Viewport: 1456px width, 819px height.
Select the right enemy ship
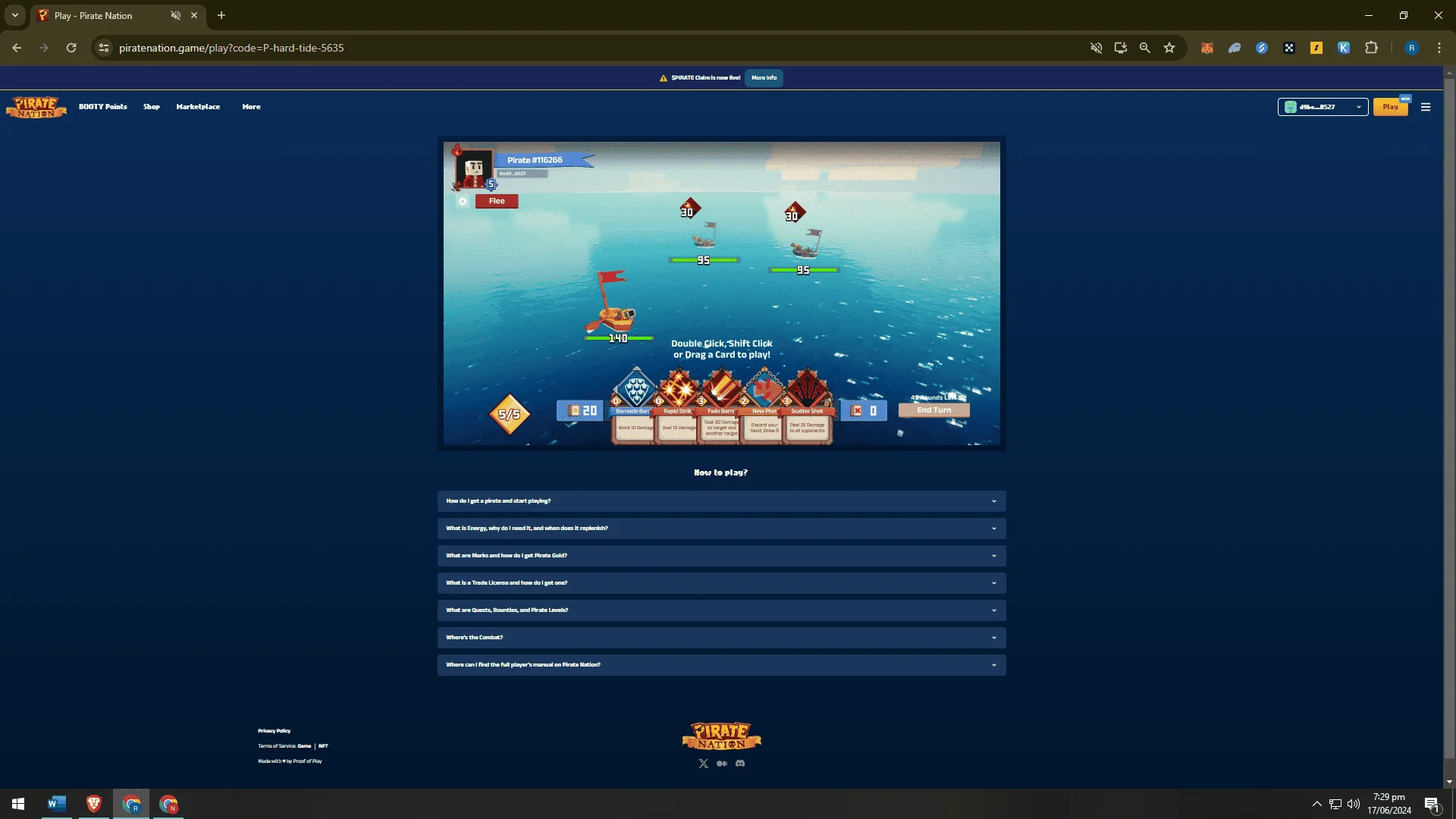pyautogui.click(x=805, y=243)
